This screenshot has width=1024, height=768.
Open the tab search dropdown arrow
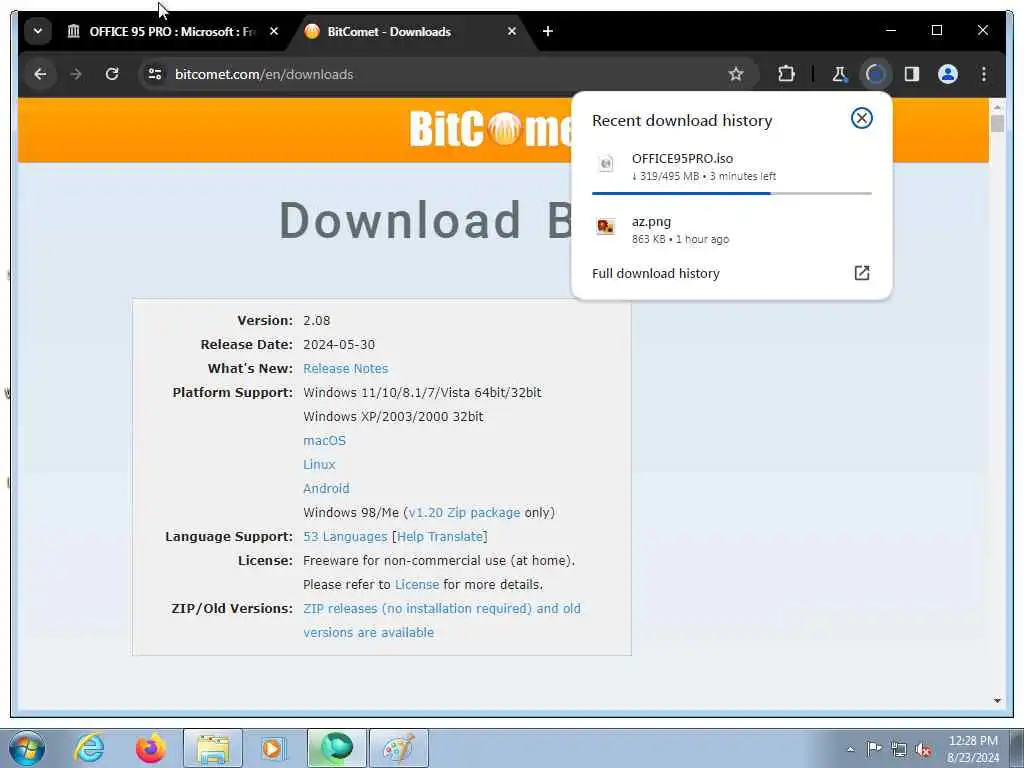(38, 31)
